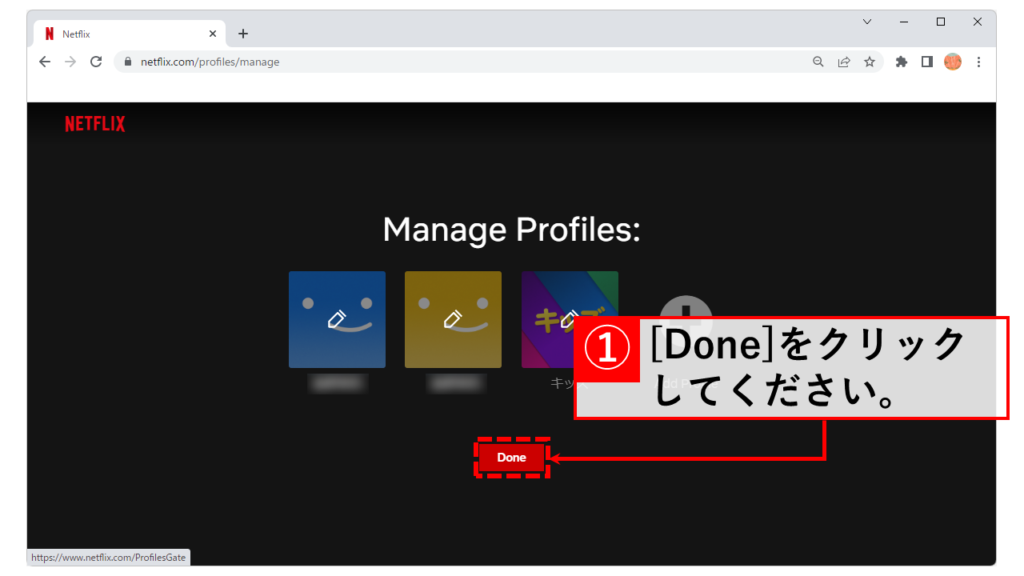Toggle the browser side panel
This screenshot has height=576, width=1024.
pos(927,62)
